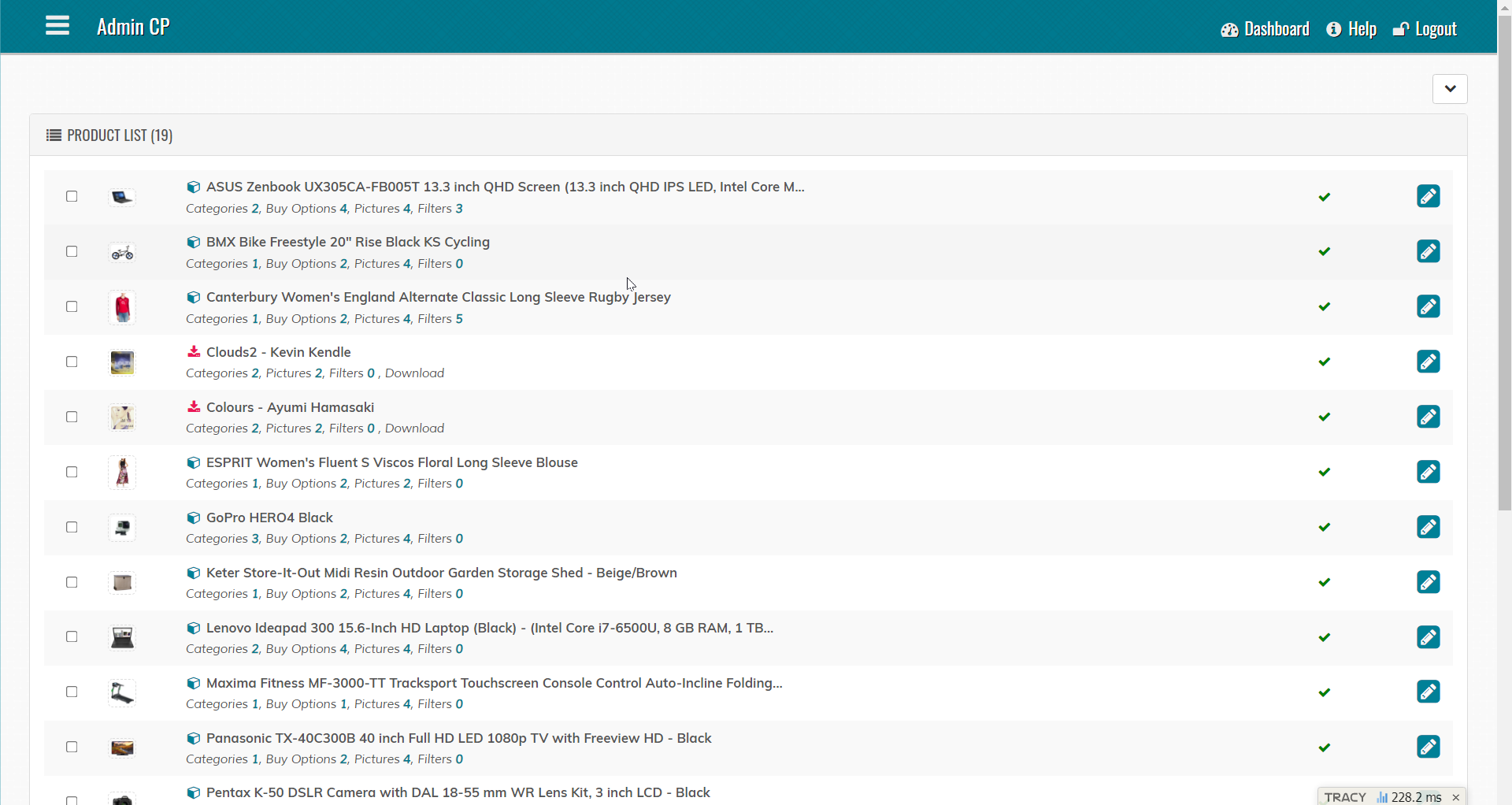Screen dimensions: 1512x805
Task: Open Clouds2 - Kevin Kendle title
Action: point(279,352)
